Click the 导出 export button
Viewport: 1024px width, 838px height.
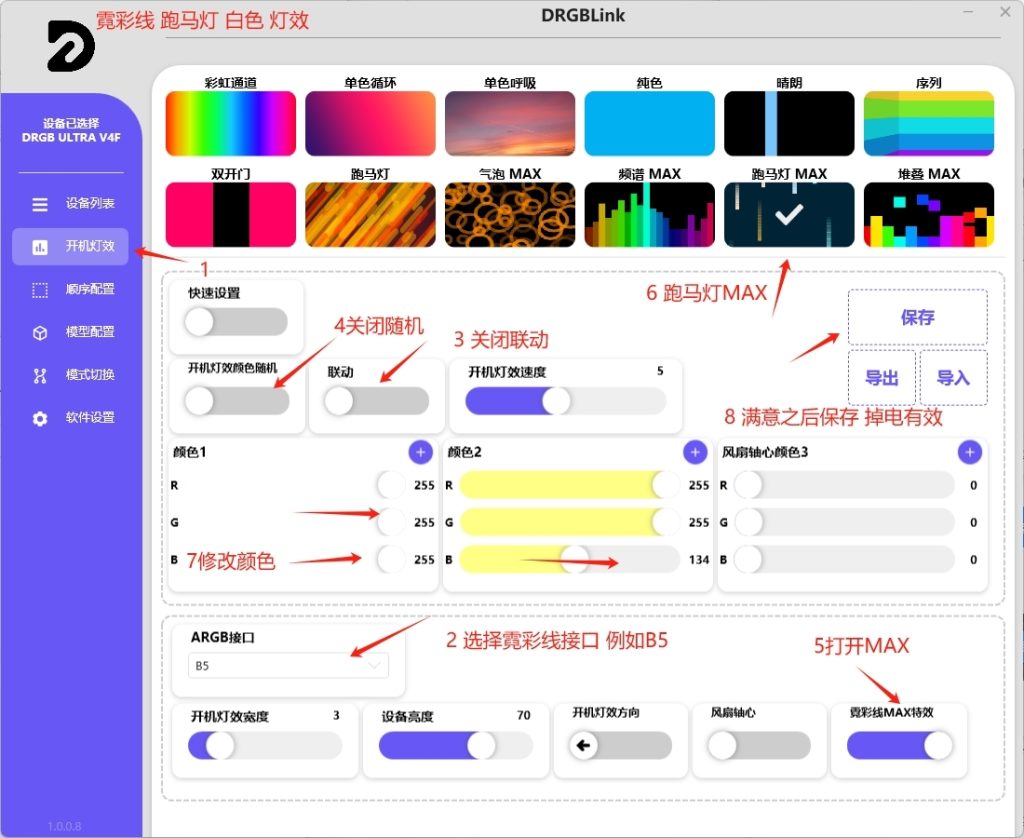[882, 378]
